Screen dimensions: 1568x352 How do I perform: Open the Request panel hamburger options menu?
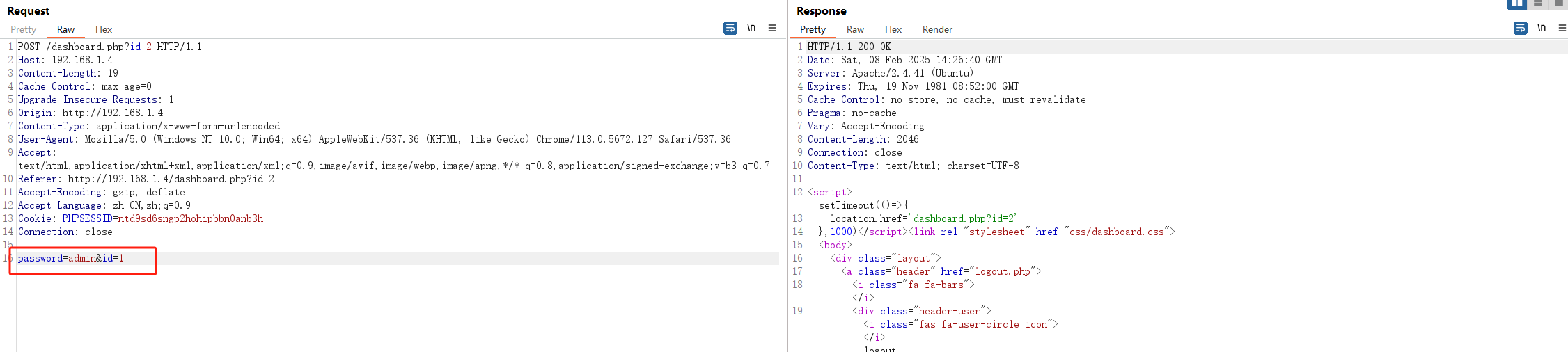(x=771, y=28)
